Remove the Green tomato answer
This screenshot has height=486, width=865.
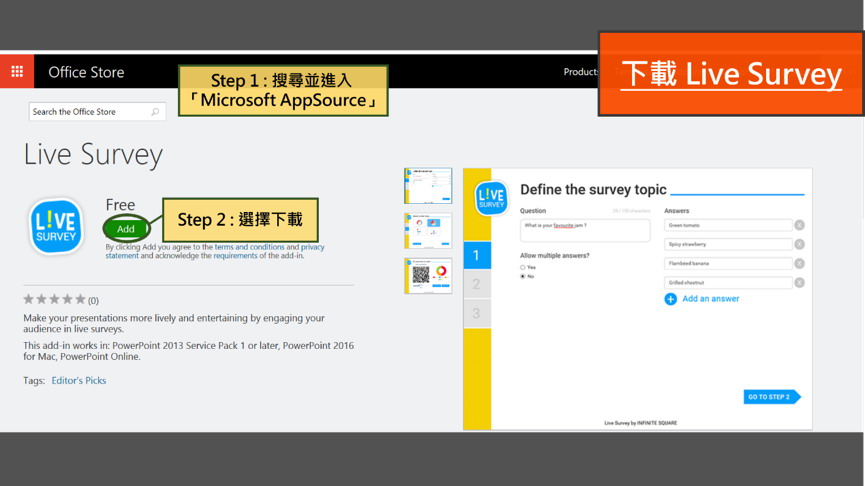pyautogui.click(x=799, y=225)
